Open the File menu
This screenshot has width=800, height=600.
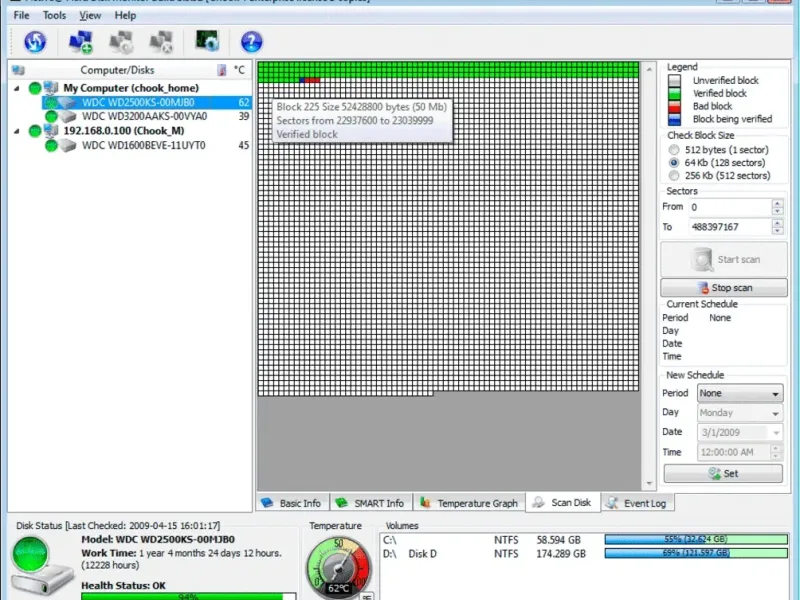(x=21, y=15)
